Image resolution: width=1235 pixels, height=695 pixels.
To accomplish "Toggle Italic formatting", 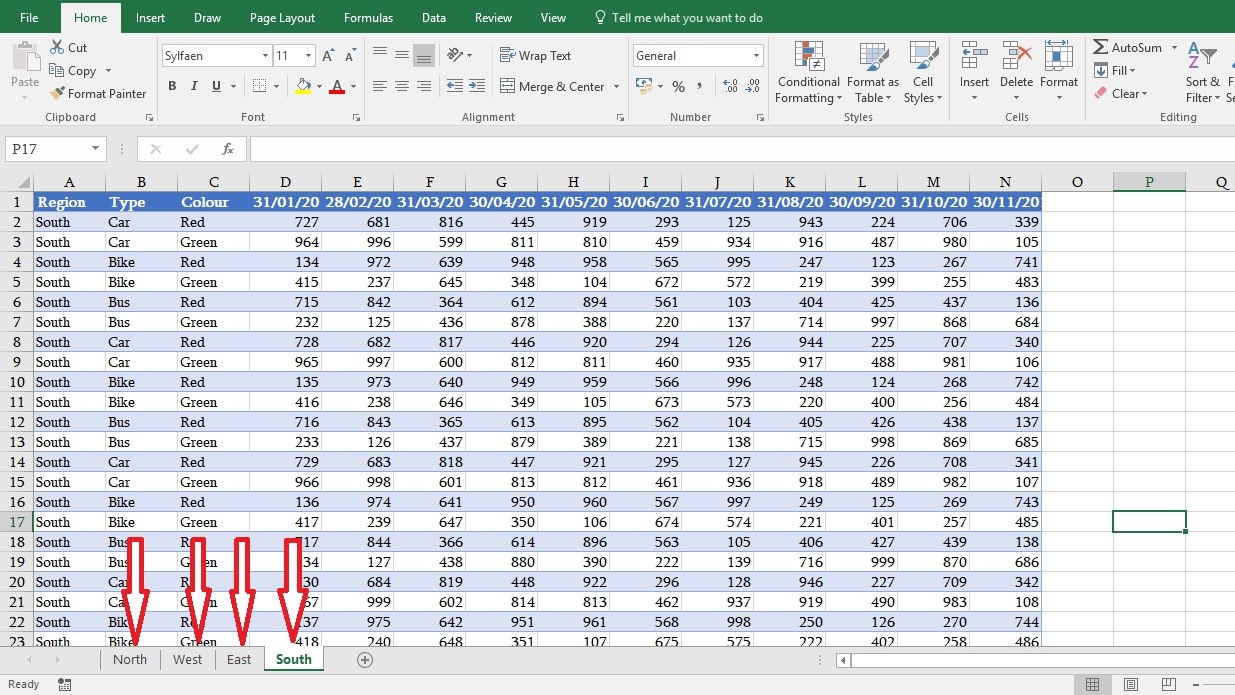I will point(194,87).
